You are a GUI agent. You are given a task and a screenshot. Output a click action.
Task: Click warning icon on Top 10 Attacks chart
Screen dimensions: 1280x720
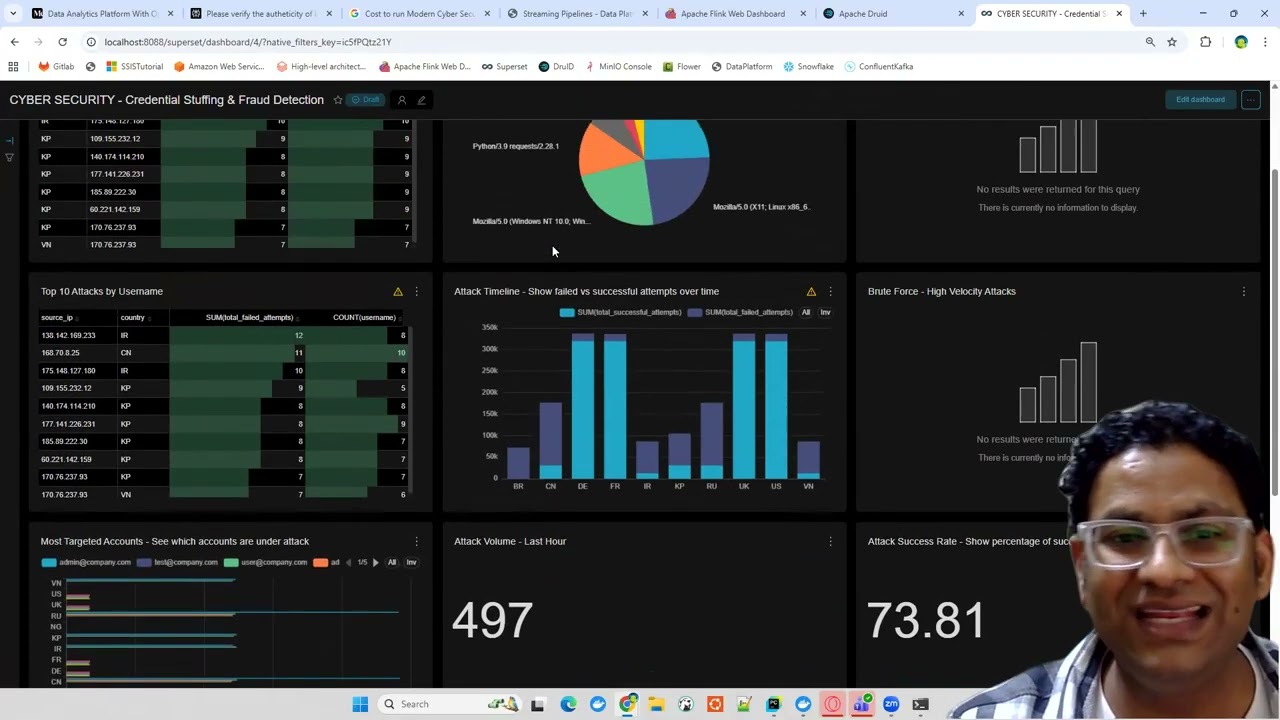click(398, 291)
